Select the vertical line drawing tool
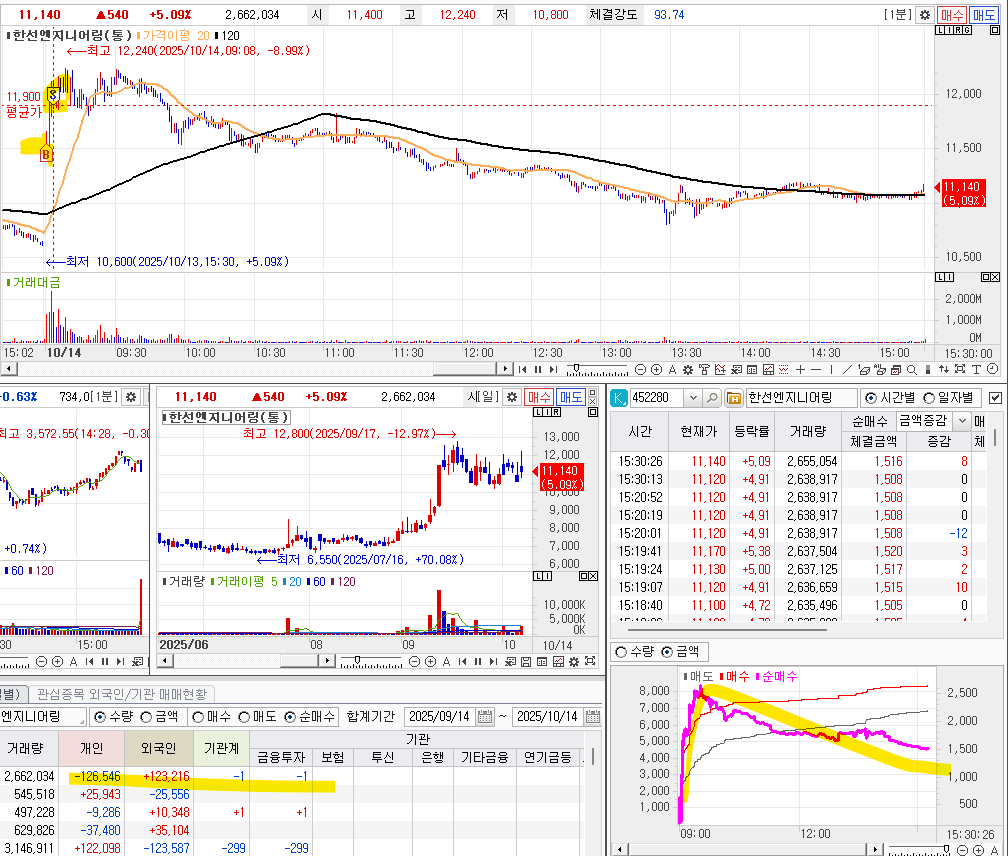This screenshot has width=1008, height=856. click(x=831, y=370)
